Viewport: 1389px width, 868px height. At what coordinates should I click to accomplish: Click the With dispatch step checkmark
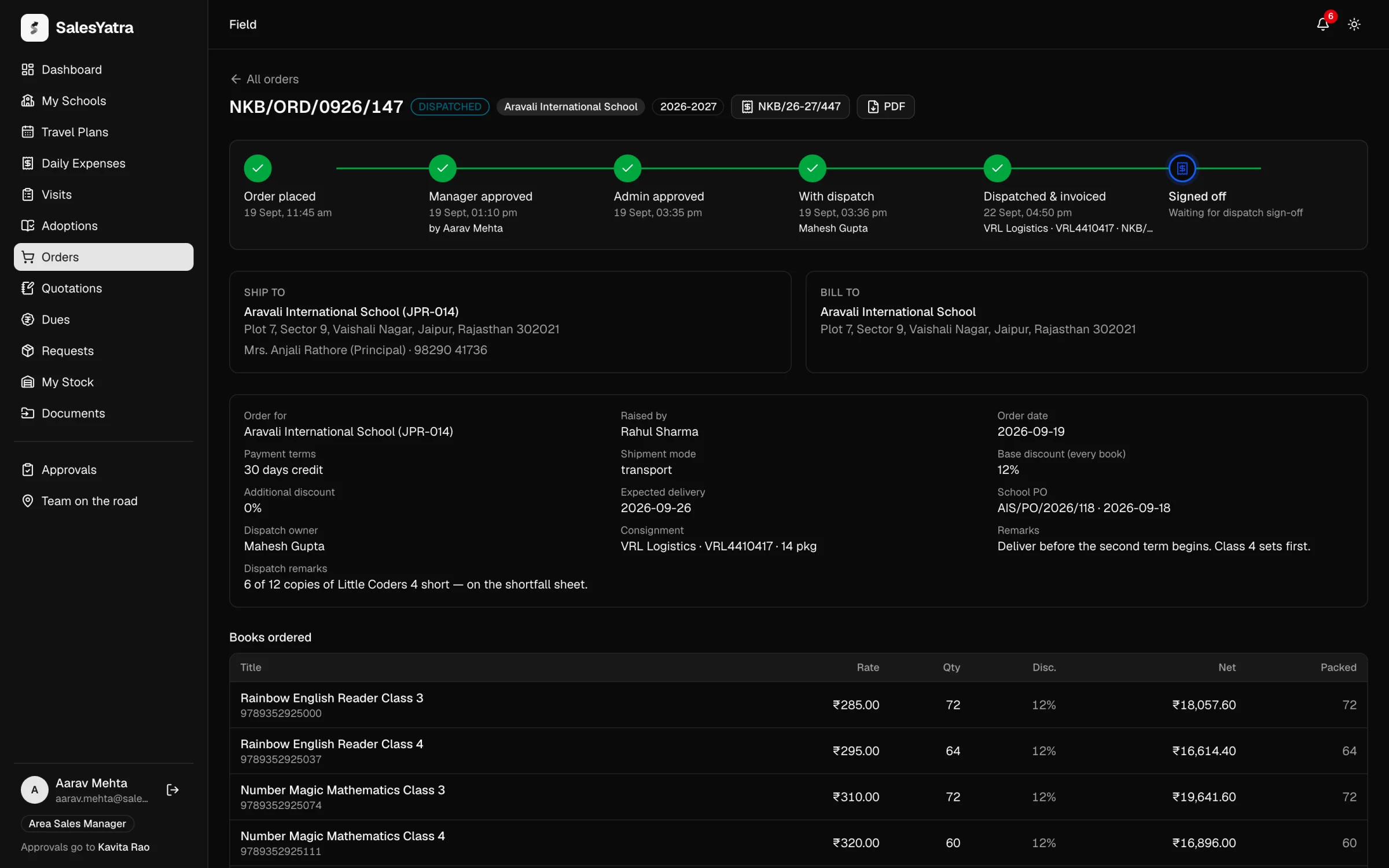click(813, 168)
